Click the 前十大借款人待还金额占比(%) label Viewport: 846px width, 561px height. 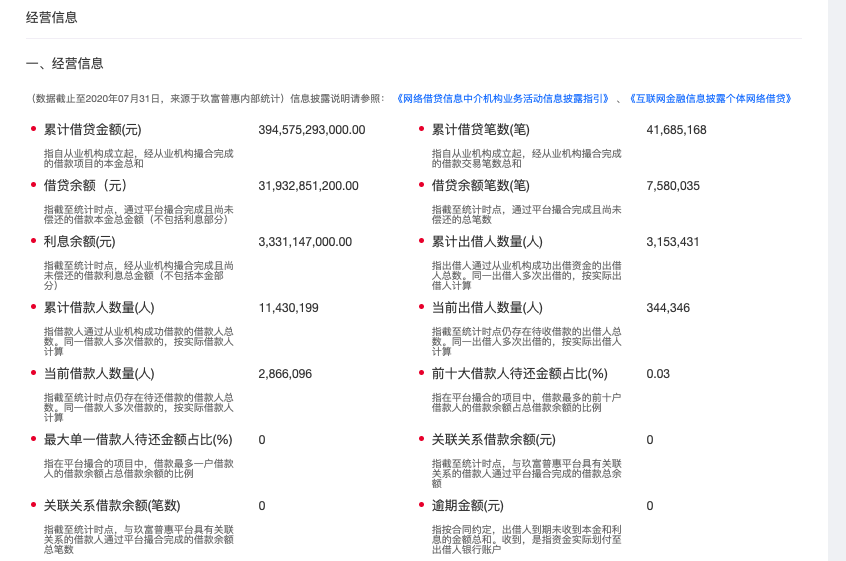pyautogui.click(x=519, y=374)
